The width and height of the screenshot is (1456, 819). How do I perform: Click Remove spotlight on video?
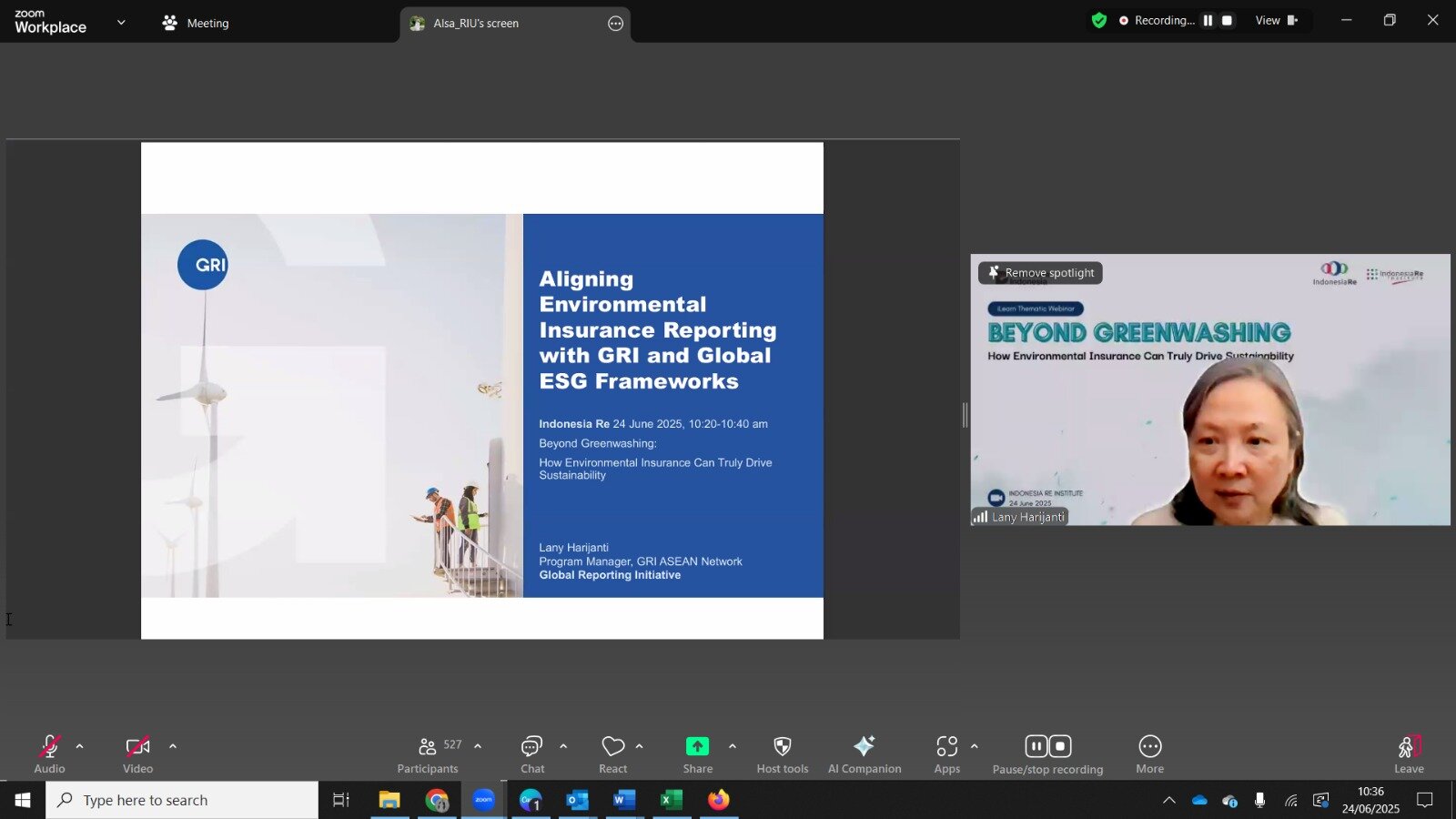[1040, 273]
